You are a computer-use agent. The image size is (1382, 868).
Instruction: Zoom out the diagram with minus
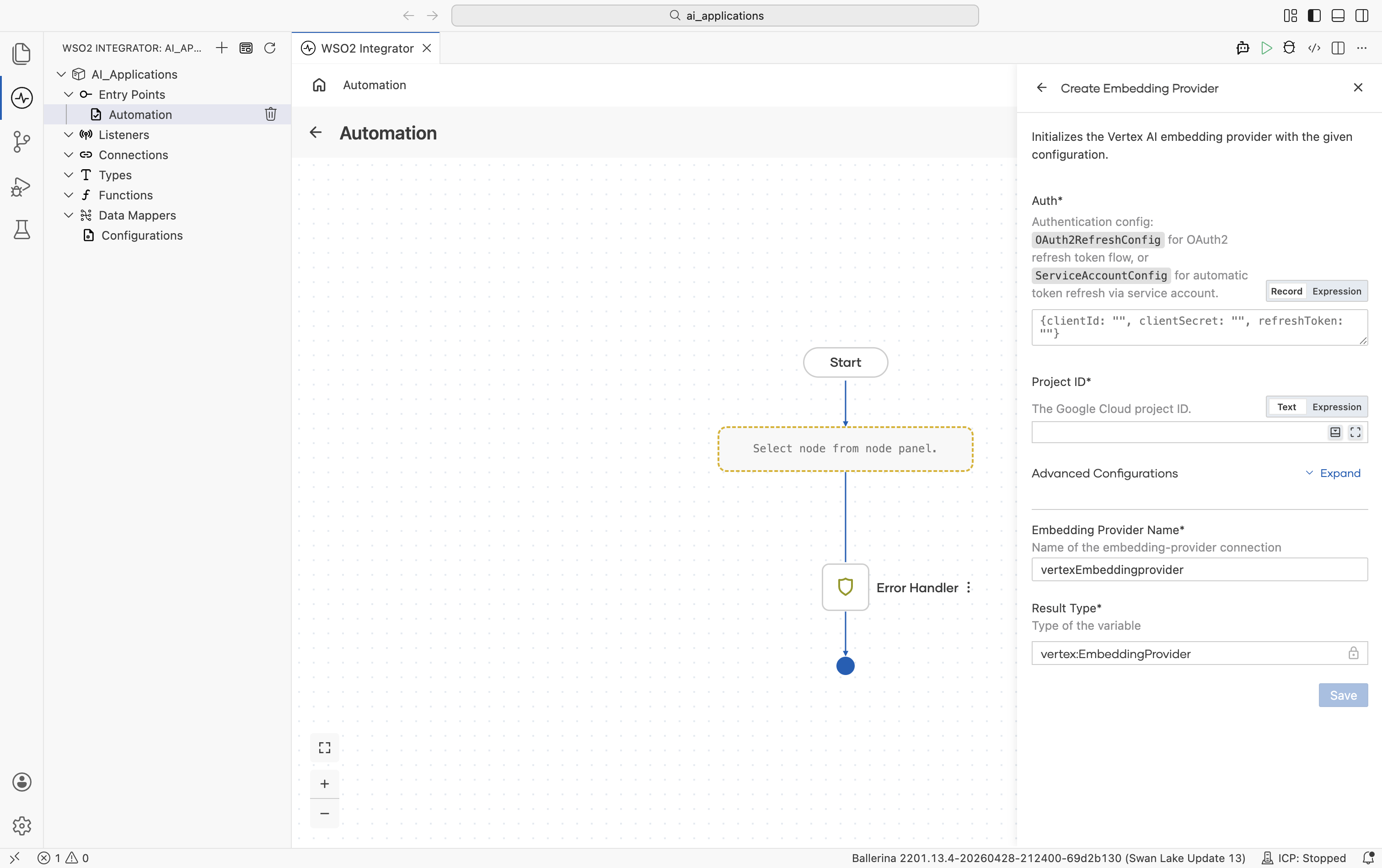pyautogui.click(x=325, y=813)
